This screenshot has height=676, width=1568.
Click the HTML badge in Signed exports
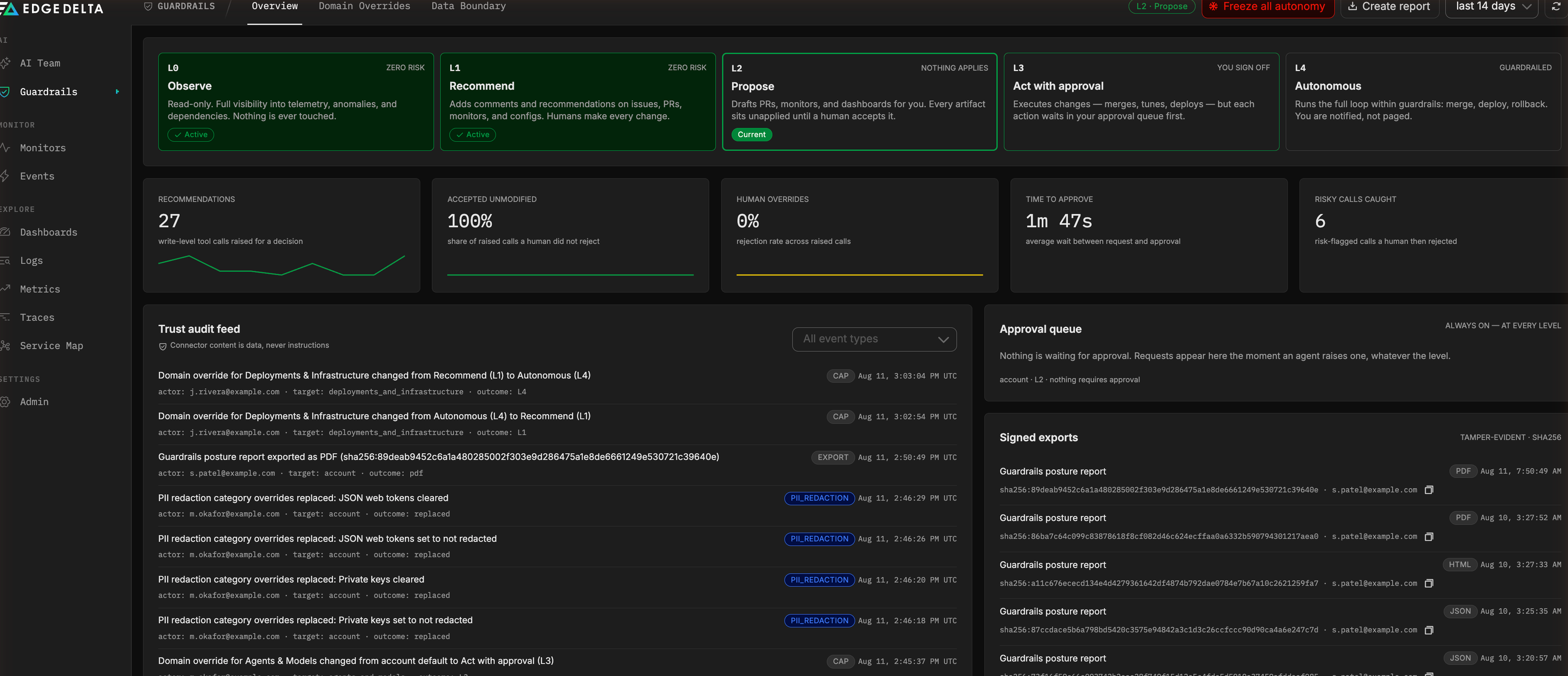(1459, 565)
